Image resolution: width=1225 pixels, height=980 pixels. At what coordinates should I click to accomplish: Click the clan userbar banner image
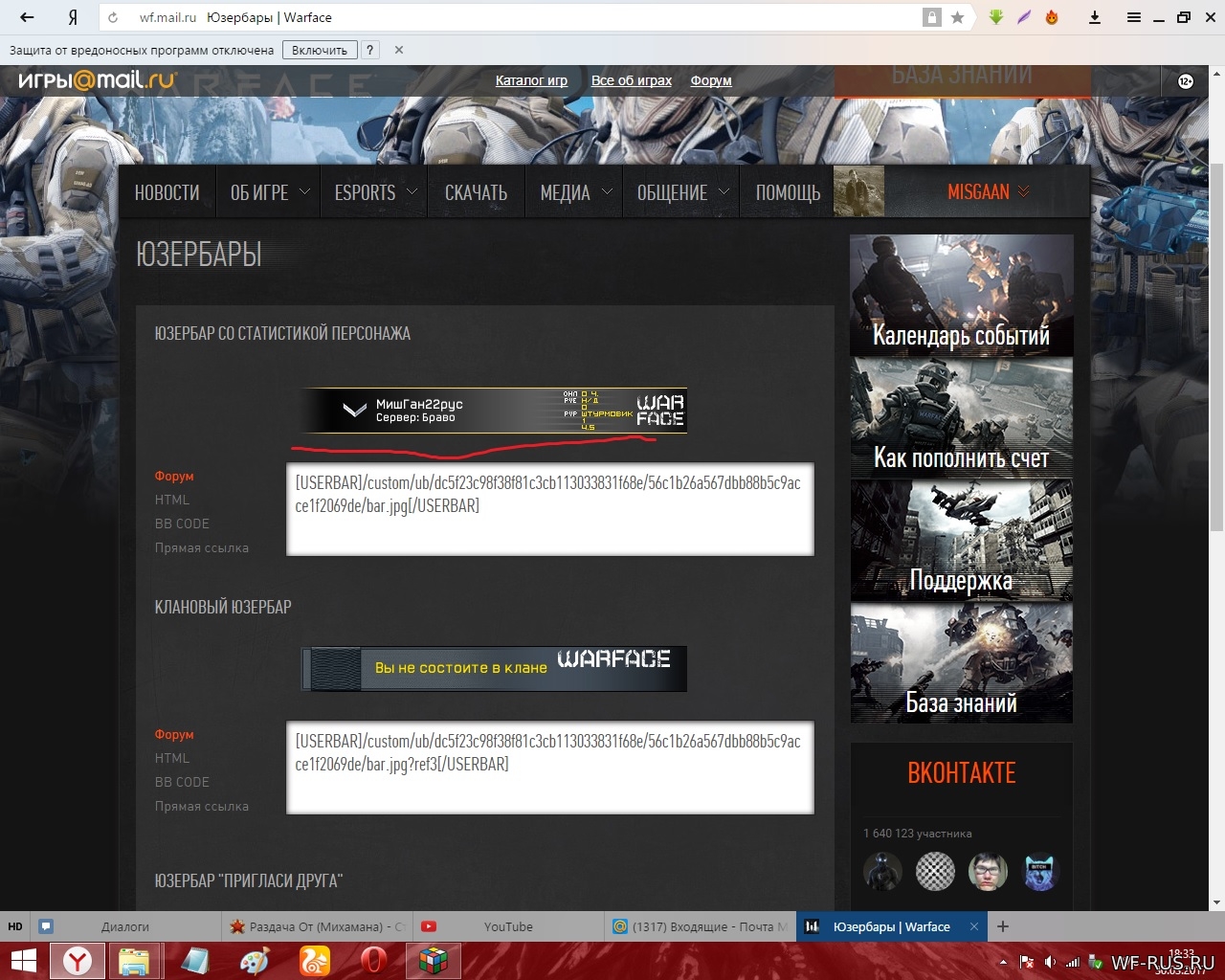click(494, 669)
